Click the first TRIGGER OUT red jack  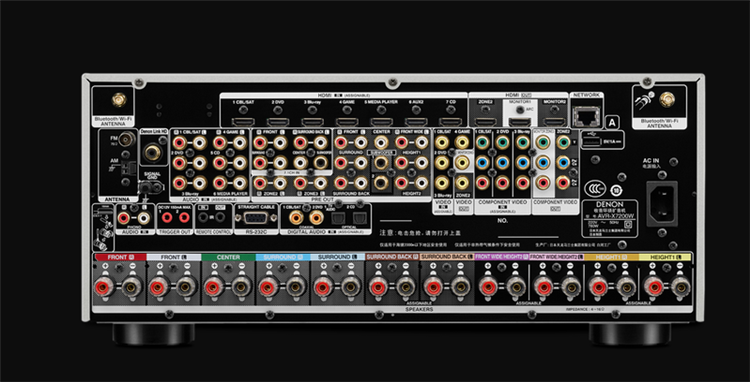coord(166,218)
